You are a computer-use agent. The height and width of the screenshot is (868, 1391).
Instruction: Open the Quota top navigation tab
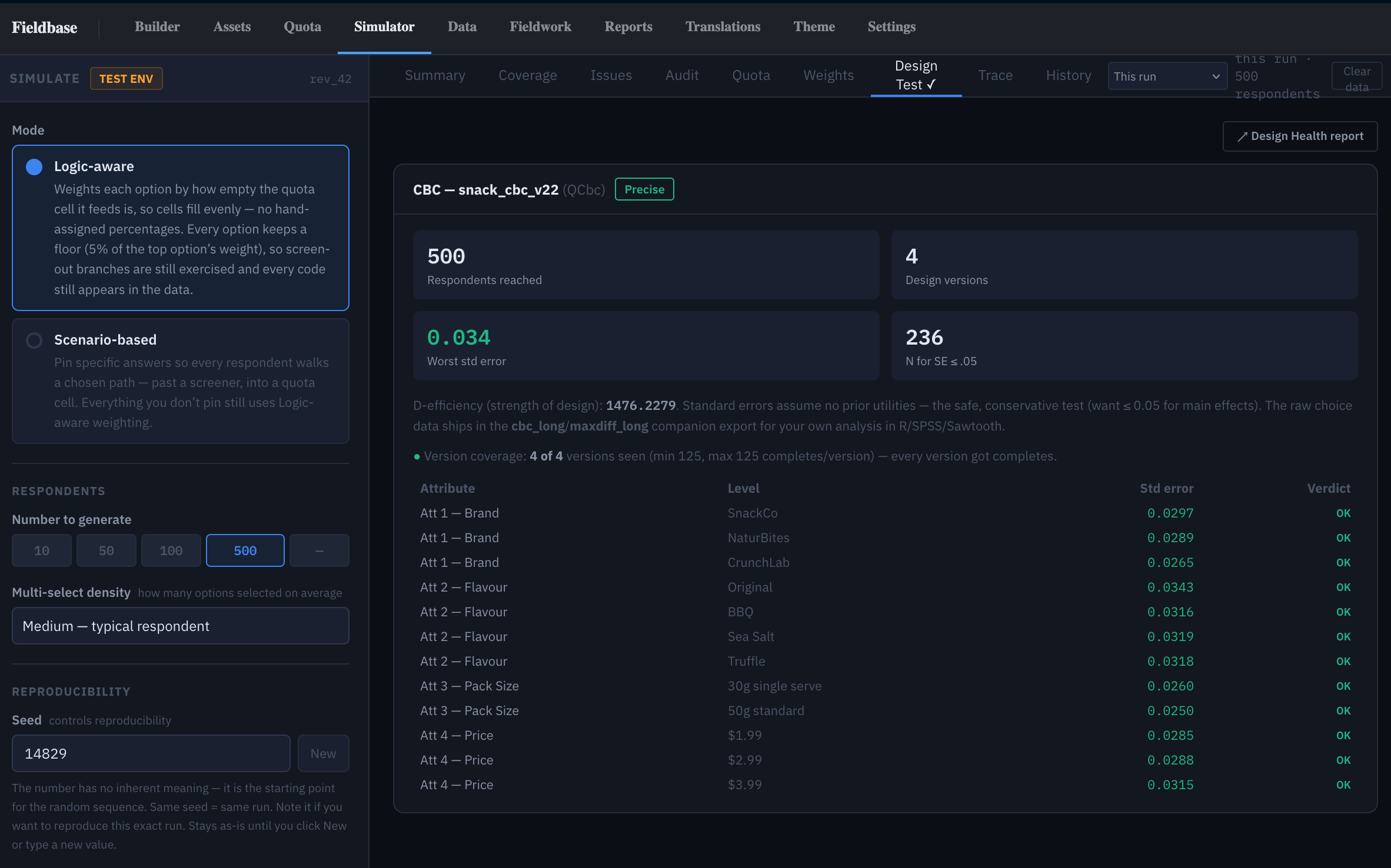point(302,27)
